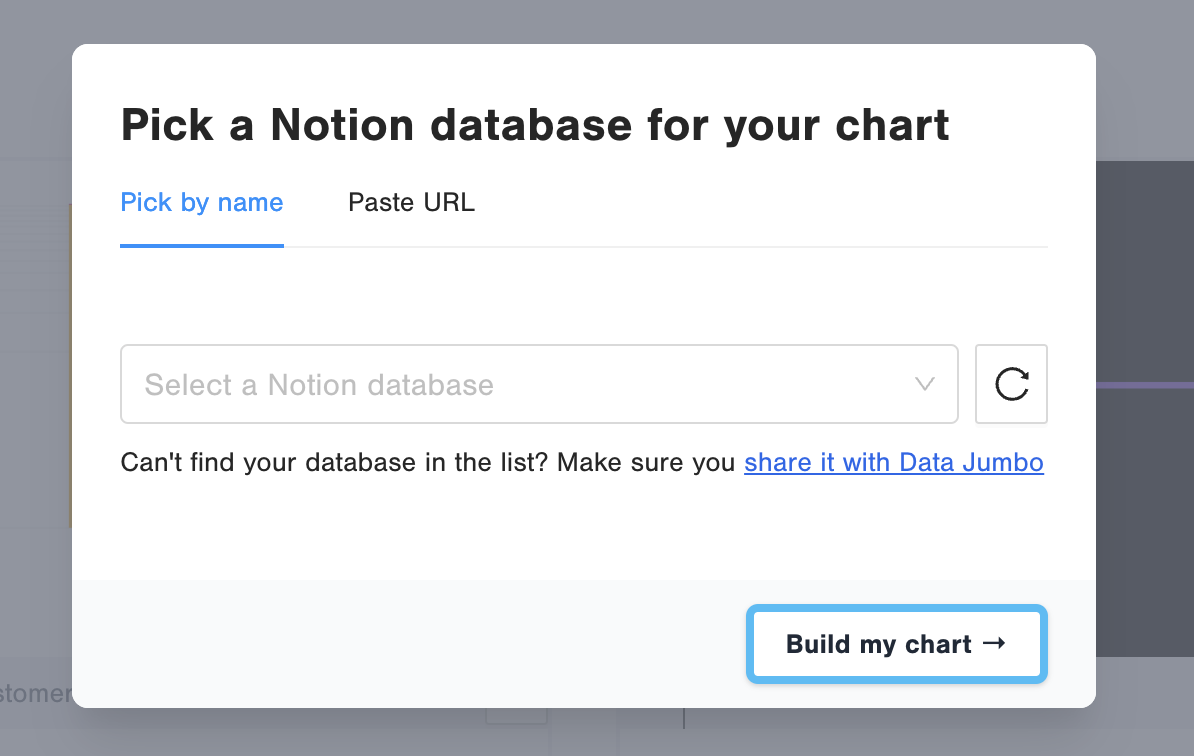Click the dropdown chevron arrow icon

925,384
